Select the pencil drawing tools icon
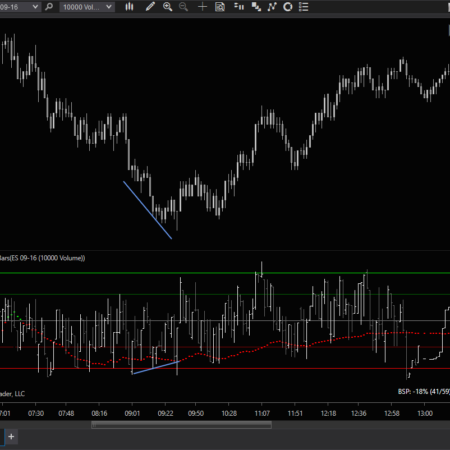This screenshot has height=450, width=450. pyautogui.click(x=150, y=7)
